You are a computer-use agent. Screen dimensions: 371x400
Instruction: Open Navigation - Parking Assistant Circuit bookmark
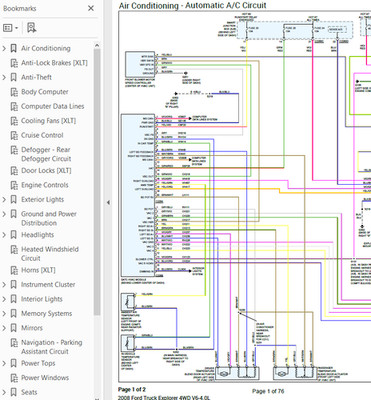pyautogui.click(x=52, y=347)
